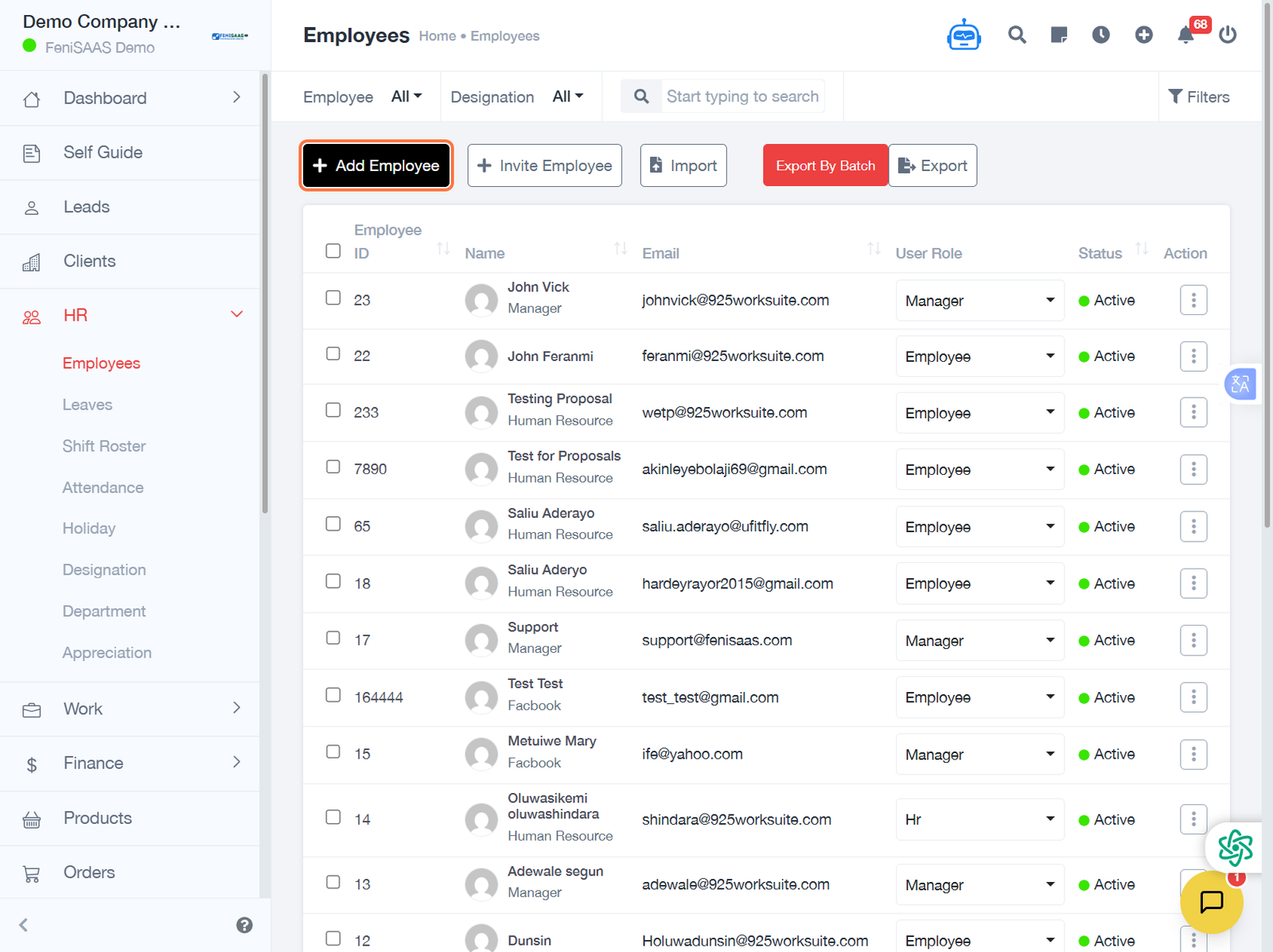The height and width of the screenshot is (952, 1273).
Task: Select the checkbox for Saliu Aderayo row
Action: 333,524
